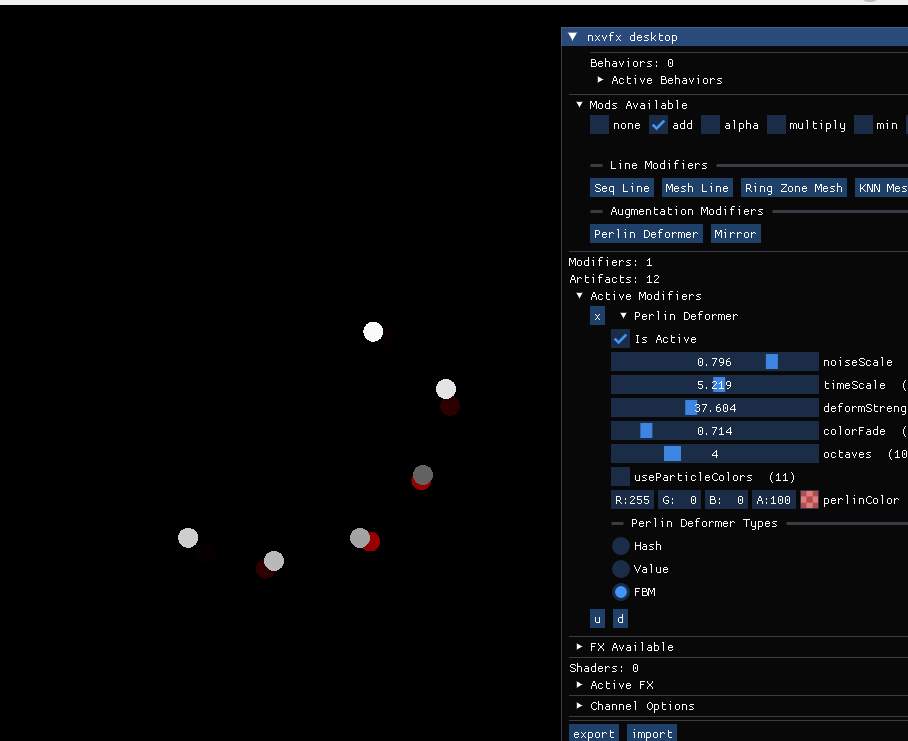Move the modifier up with the u icon
Image resolution: width=908 pixels, height=741 pixels.
point(597,619)
